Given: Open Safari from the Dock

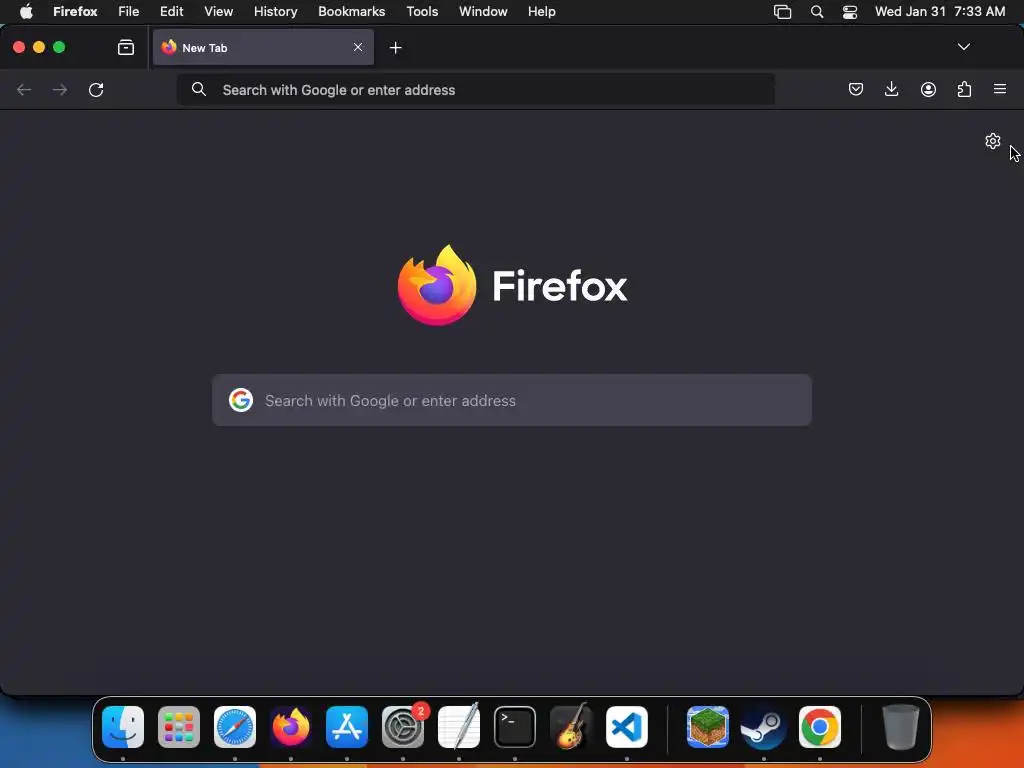Looking at the screenshot, I should pyautogui.click(x=235, y=727).
